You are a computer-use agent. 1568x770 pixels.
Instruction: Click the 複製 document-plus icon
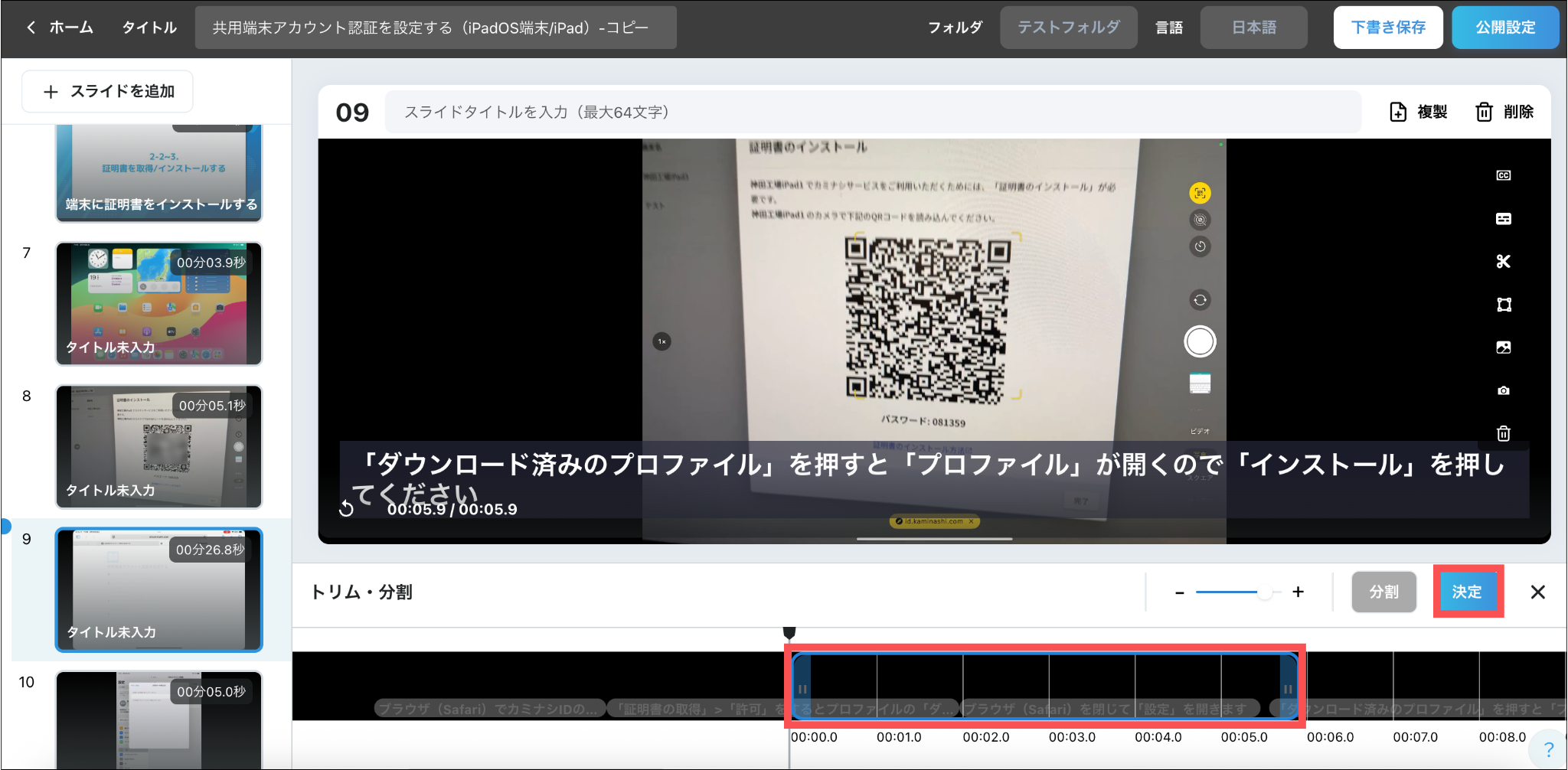point(1398,113)
